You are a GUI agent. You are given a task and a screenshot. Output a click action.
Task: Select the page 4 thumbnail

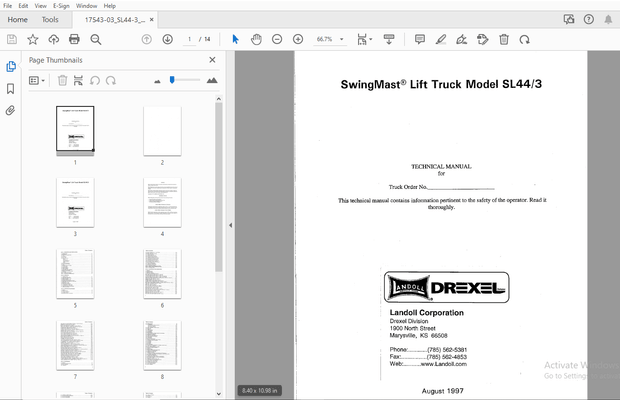click(x=162, y=202)
